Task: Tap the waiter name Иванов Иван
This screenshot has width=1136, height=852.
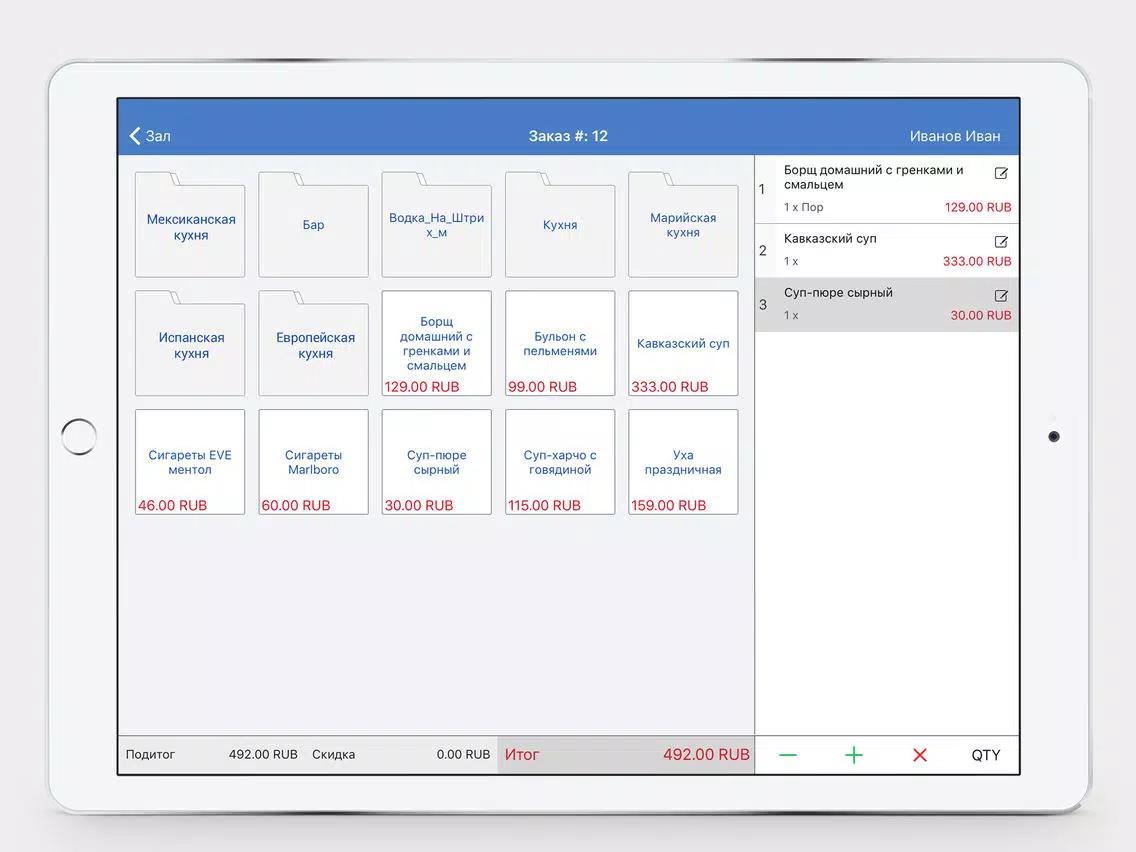Action: 955,136
